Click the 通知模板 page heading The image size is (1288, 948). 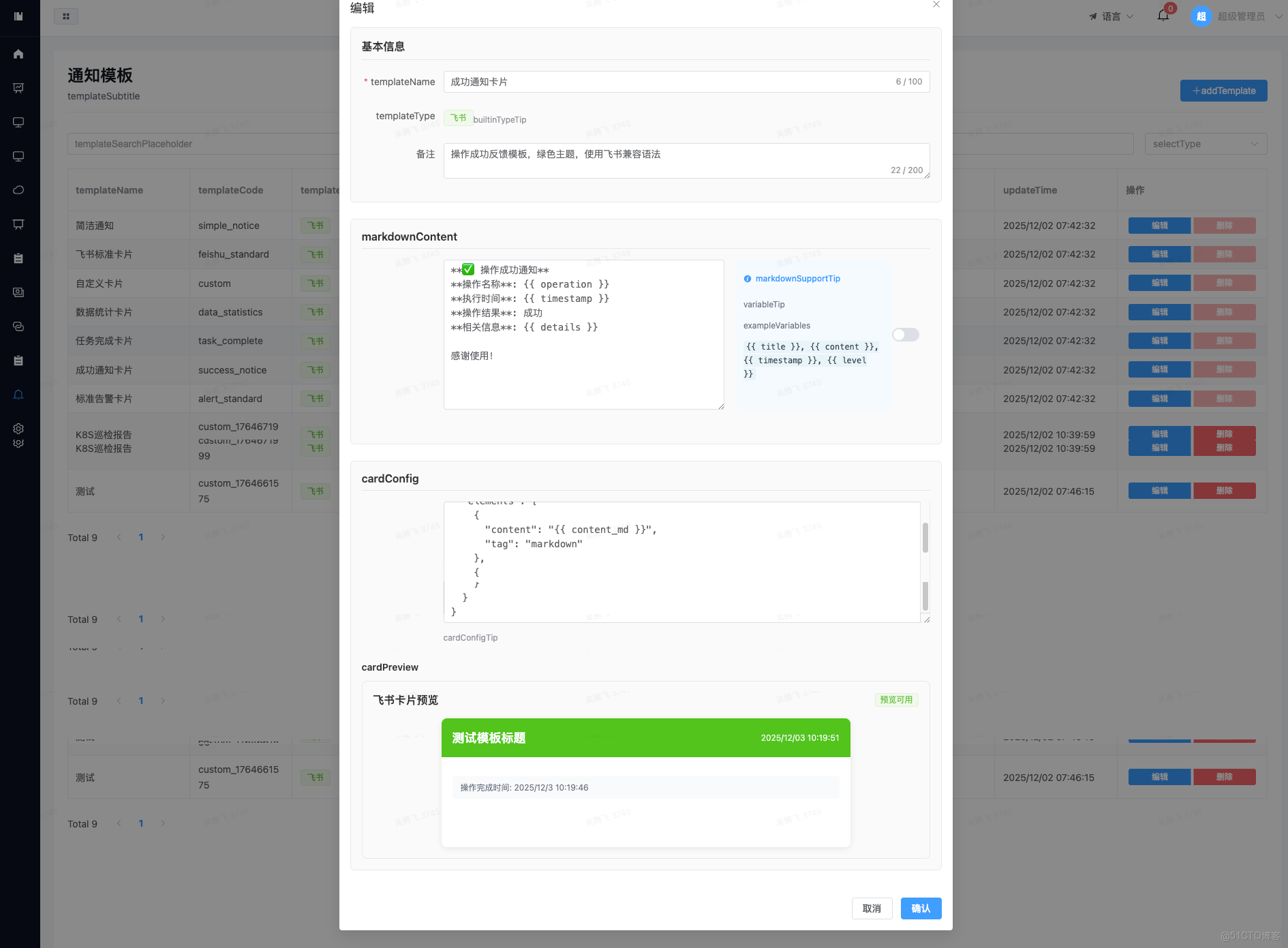tap(100, 75)
